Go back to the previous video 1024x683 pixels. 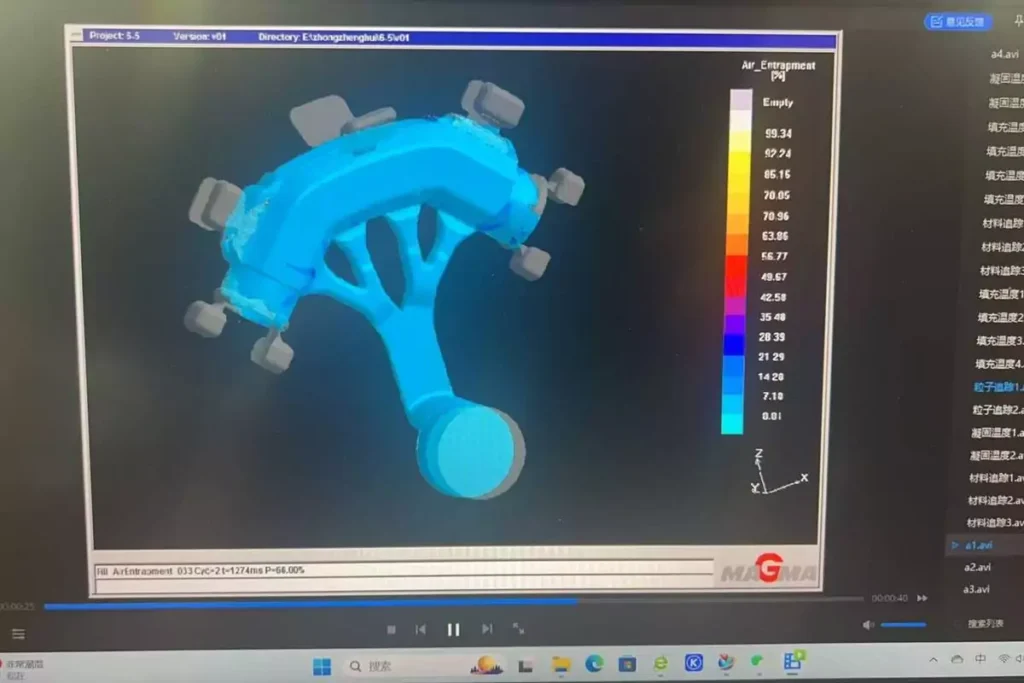[421, 629]
